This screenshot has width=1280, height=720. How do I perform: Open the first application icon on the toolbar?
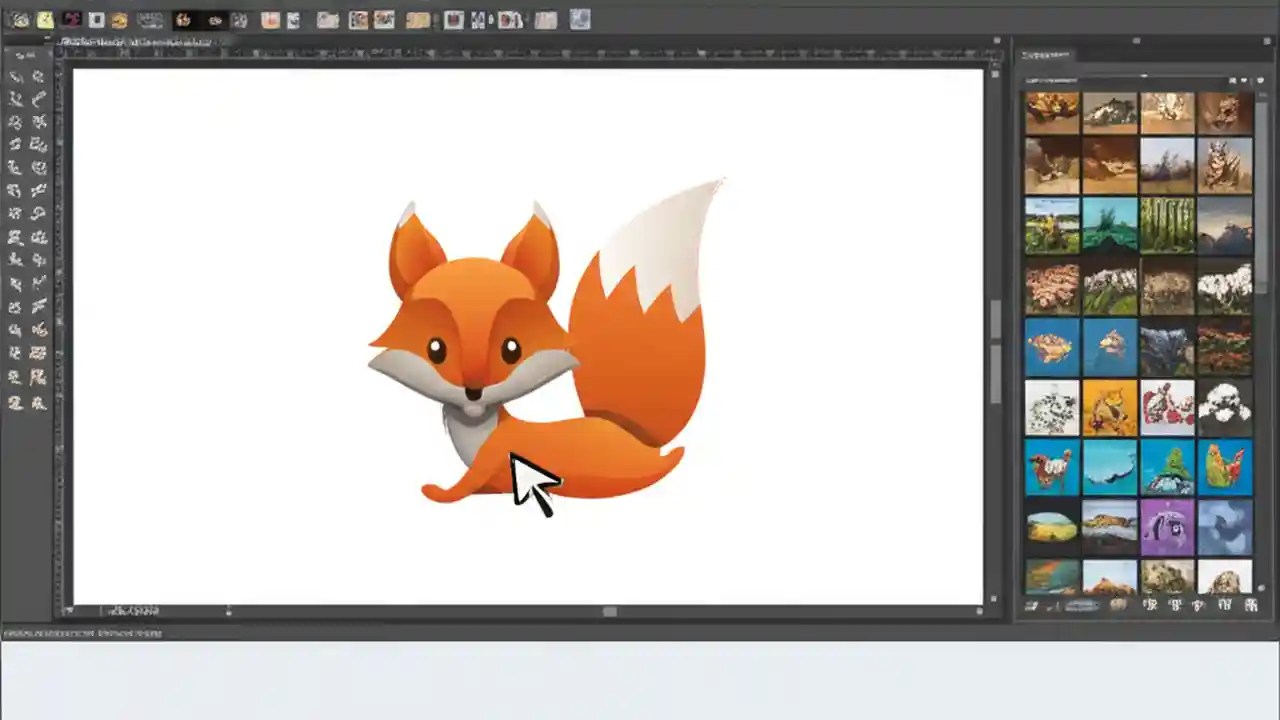click(20, 19)
